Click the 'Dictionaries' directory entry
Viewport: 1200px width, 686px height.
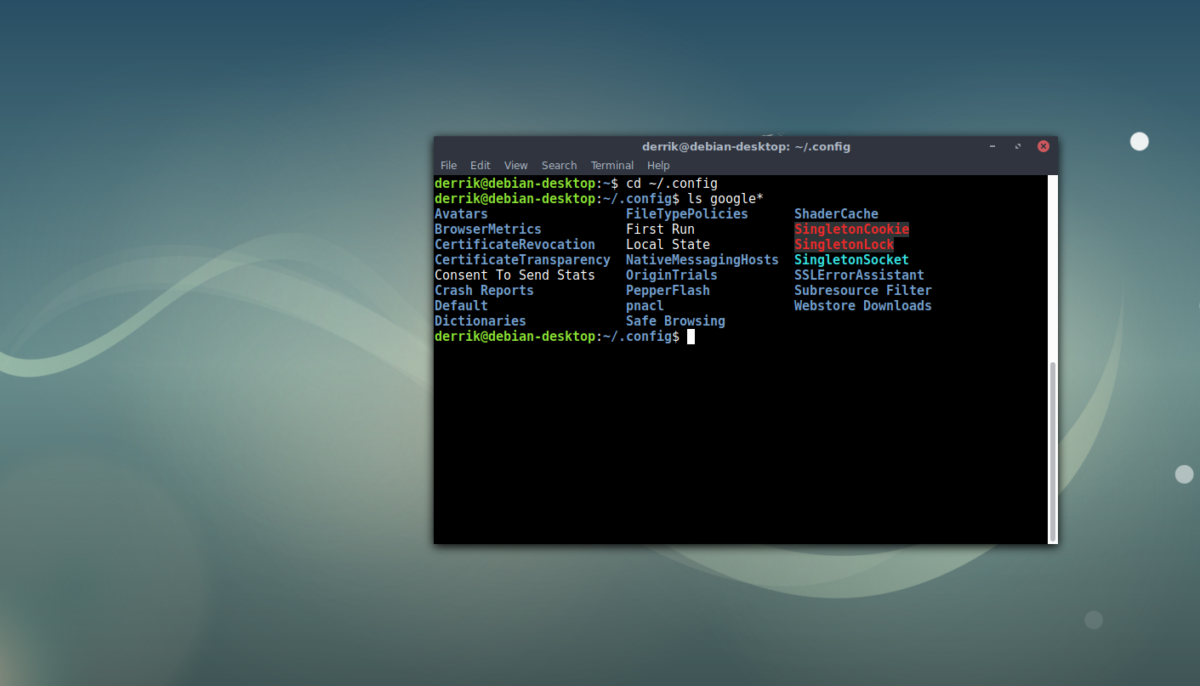(x=480, y=321)
